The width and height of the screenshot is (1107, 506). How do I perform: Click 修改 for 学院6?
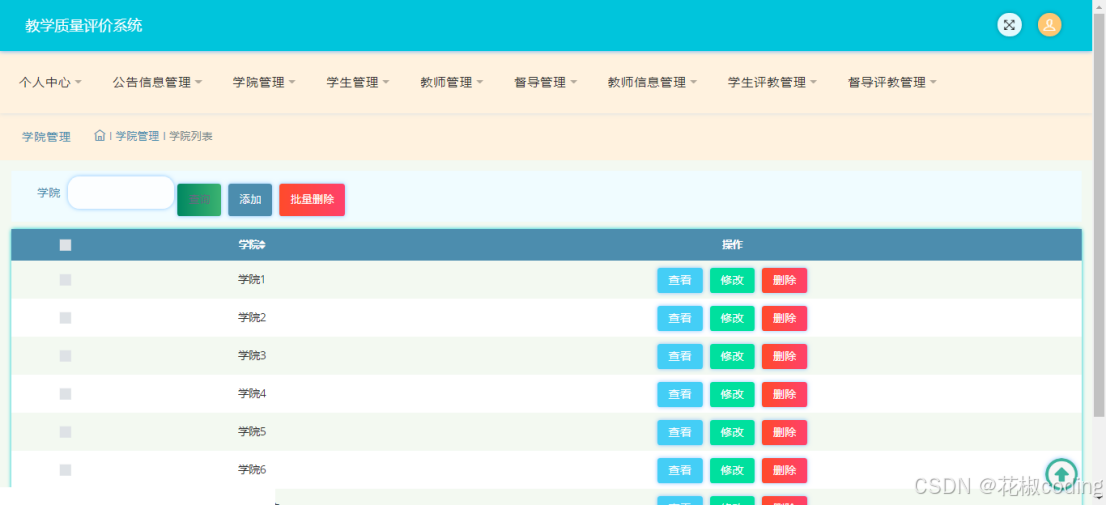click(x=732, y=471)
